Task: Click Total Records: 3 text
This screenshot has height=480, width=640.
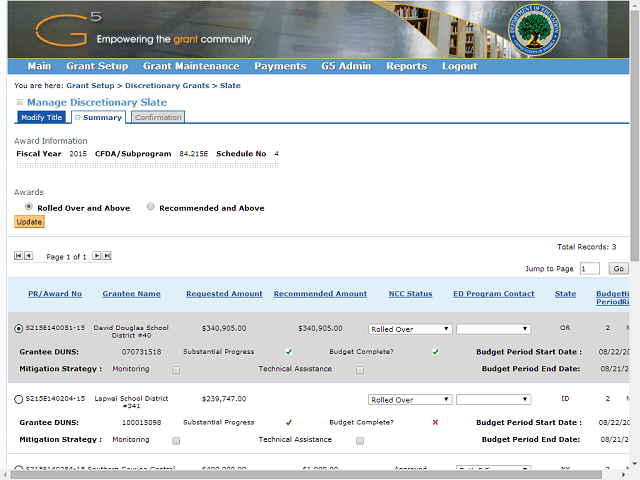Action: tap(587, 247)
